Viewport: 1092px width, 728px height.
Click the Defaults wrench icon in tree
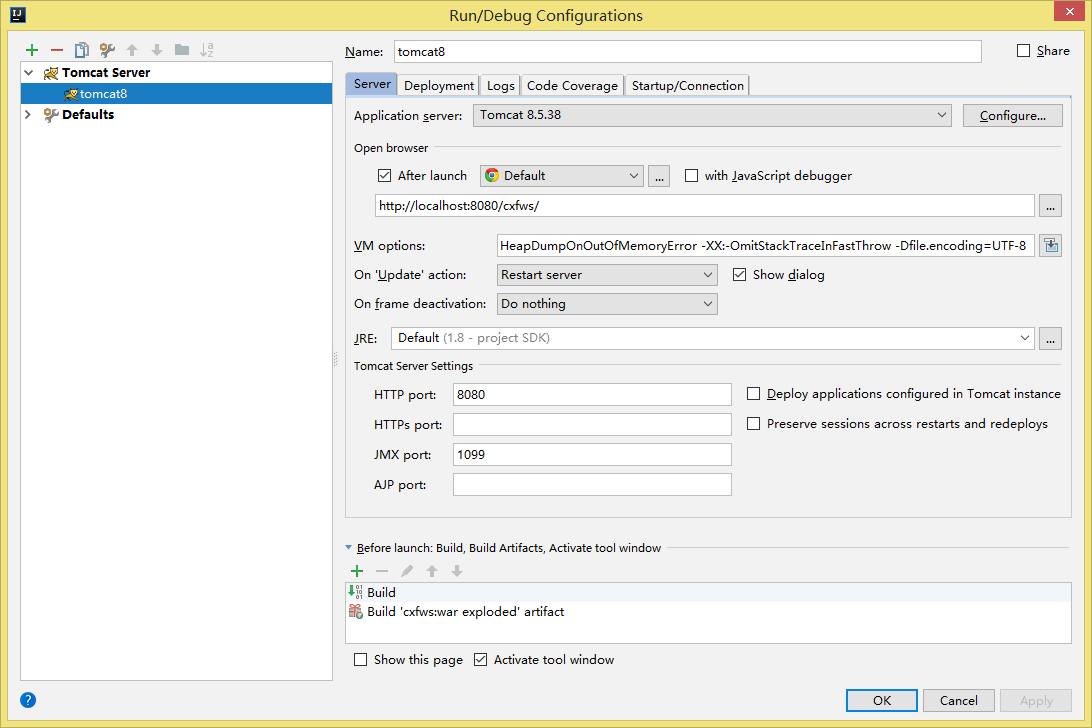pyautogui.click(x=51, y=115)
